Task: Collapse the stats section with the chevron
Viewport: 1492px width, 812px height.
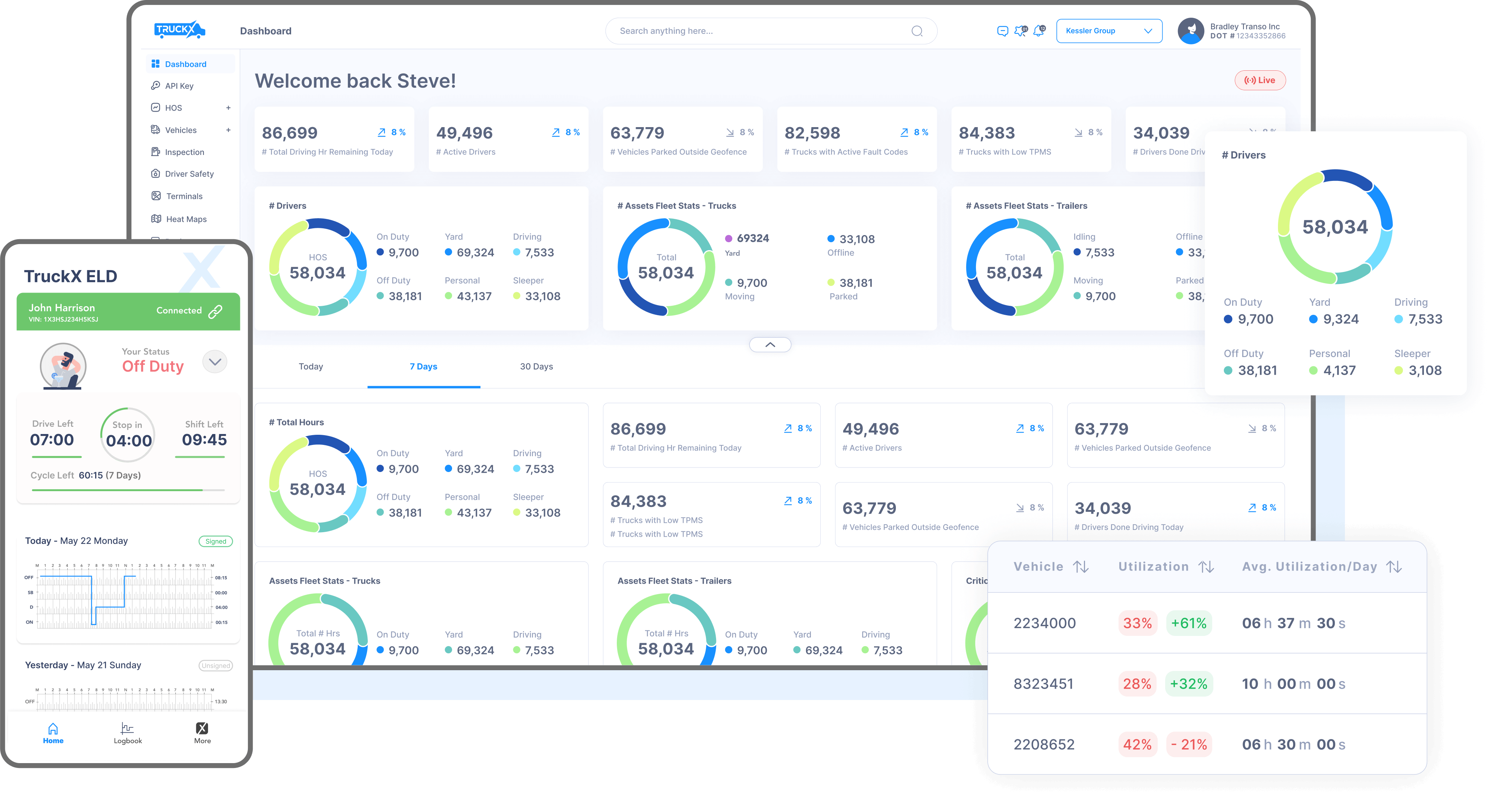Action: pyautogui.click(x=770, y=344)
